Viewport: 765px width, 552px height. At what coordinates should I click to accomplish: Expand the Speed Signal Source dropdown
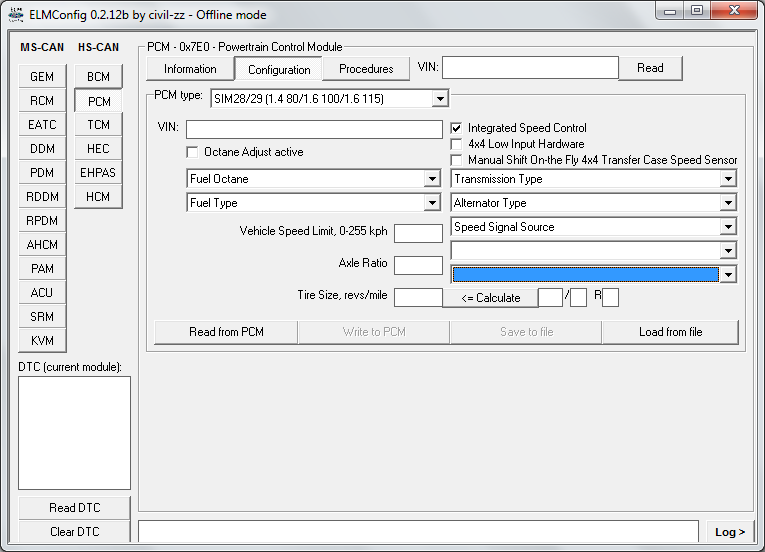tap(728, 227)
